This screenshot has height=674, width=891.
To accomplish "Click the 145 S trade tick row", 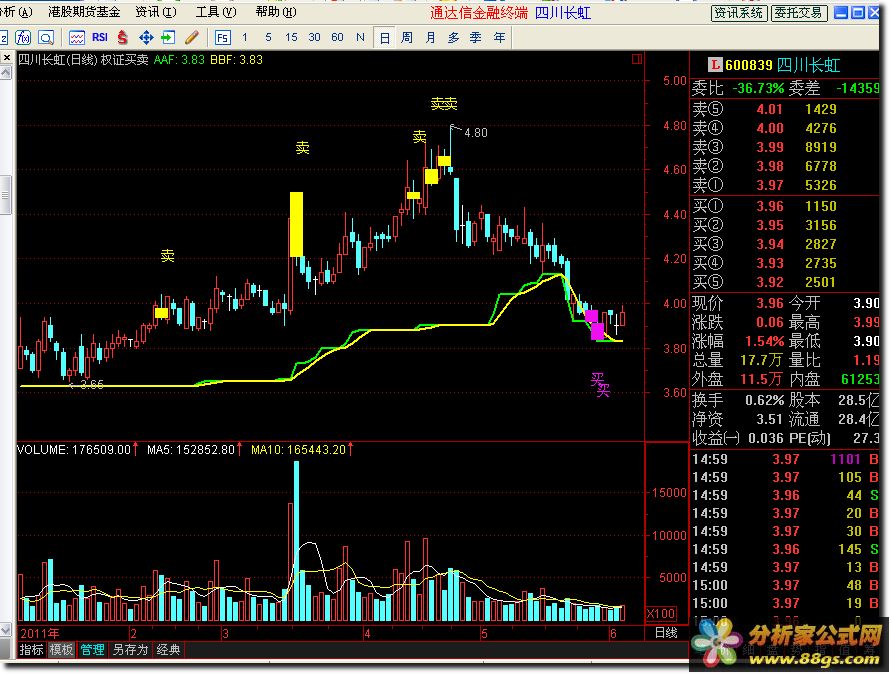I will tap(785, 550).
